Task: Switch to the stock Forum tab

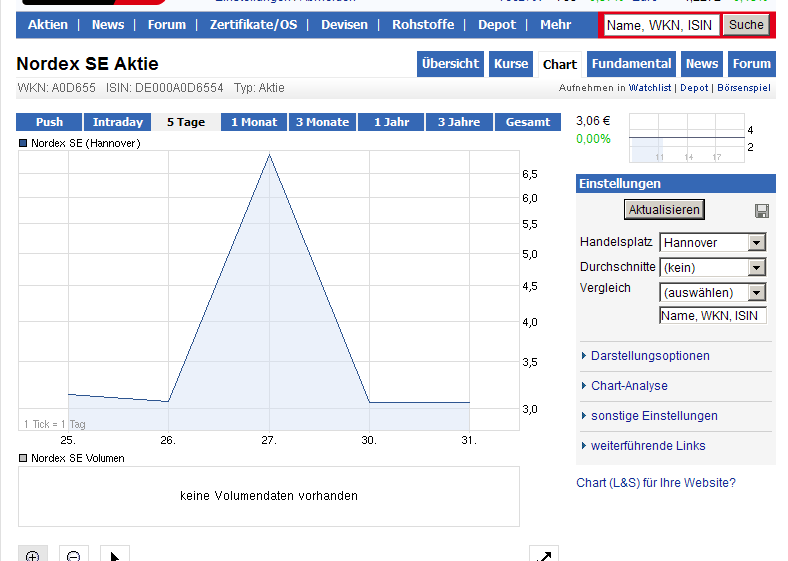Action: coord(752,64)
